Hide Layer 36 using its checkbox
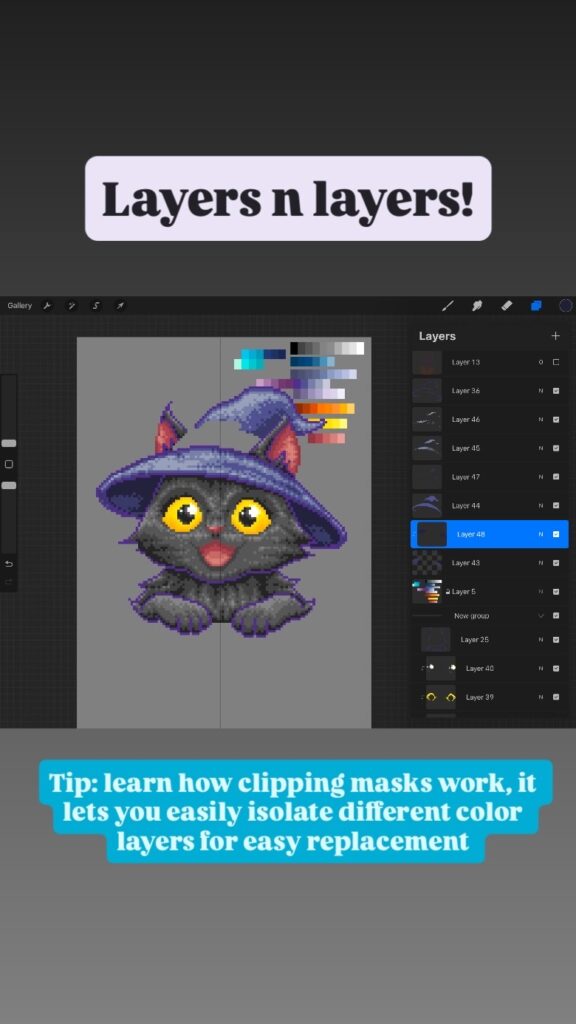 556,391
